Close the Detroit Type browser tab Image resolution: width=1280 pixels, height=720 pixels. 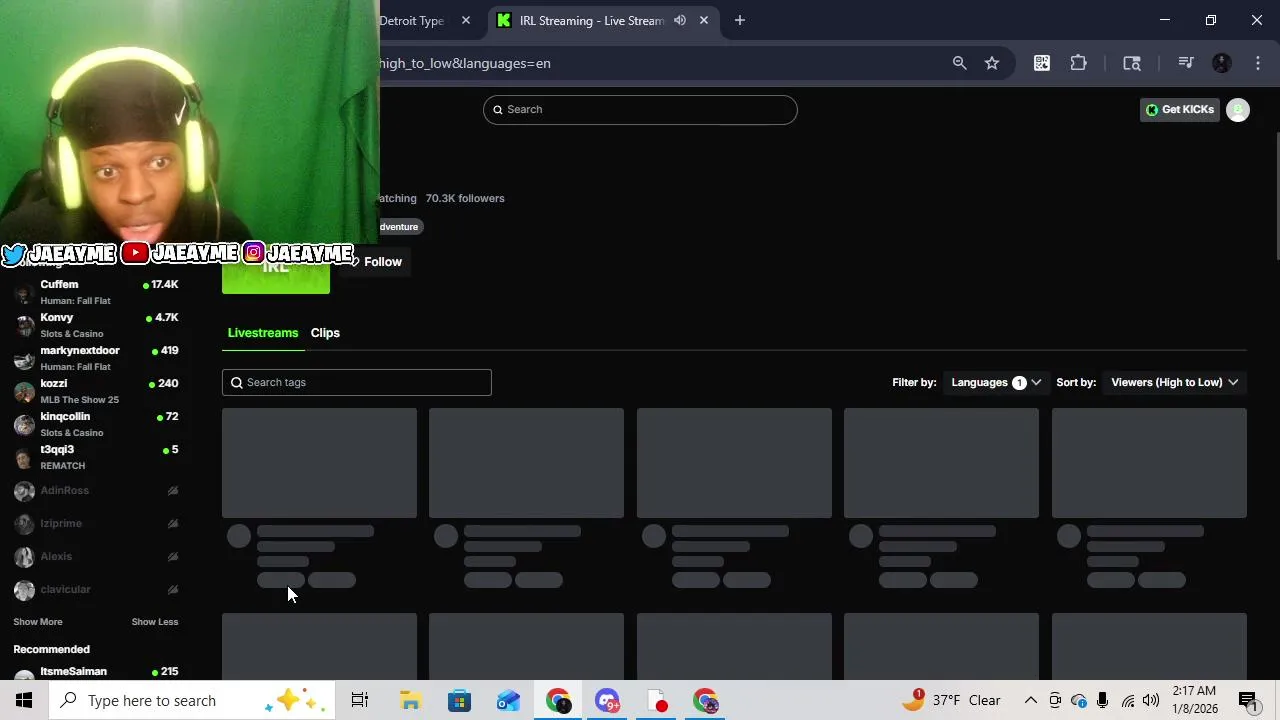465,20
